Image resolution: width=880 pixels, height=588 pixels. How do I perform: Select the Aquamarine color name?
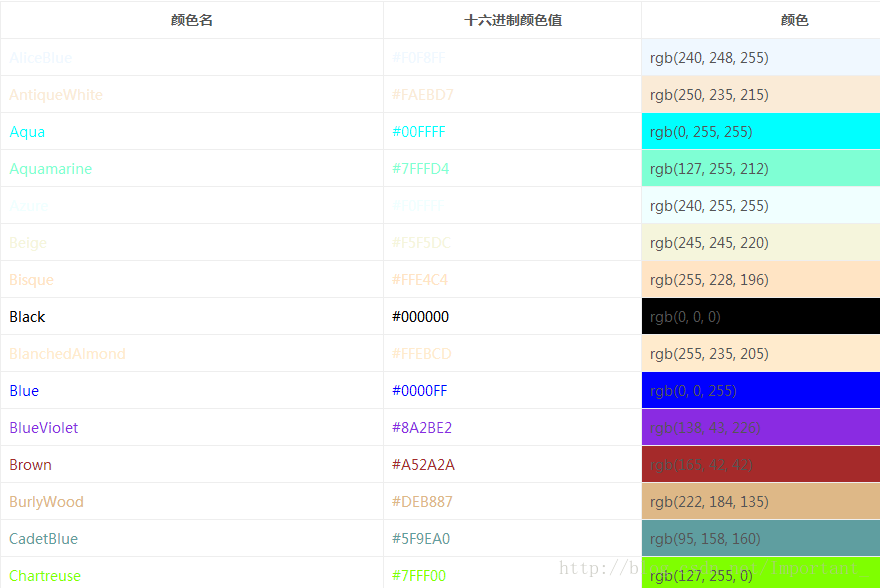(x=51, y=169)
